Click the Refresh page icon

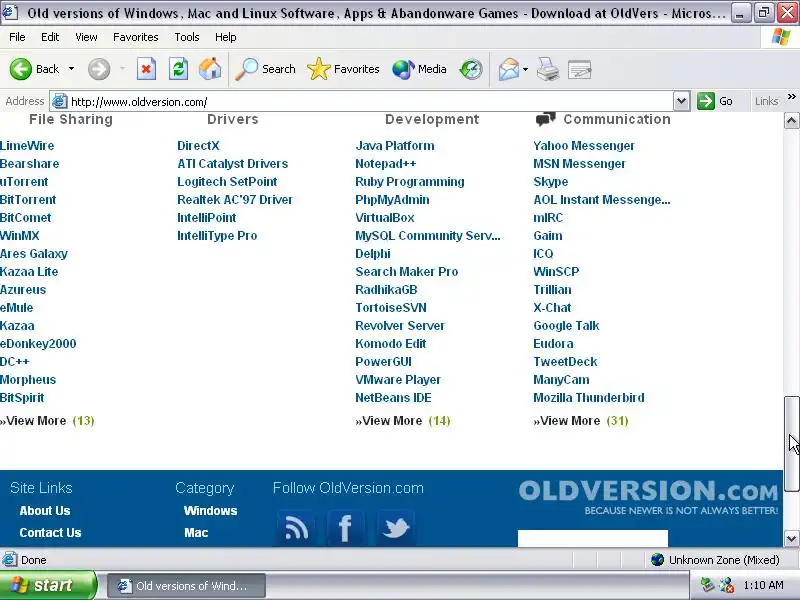click(179, 69)
